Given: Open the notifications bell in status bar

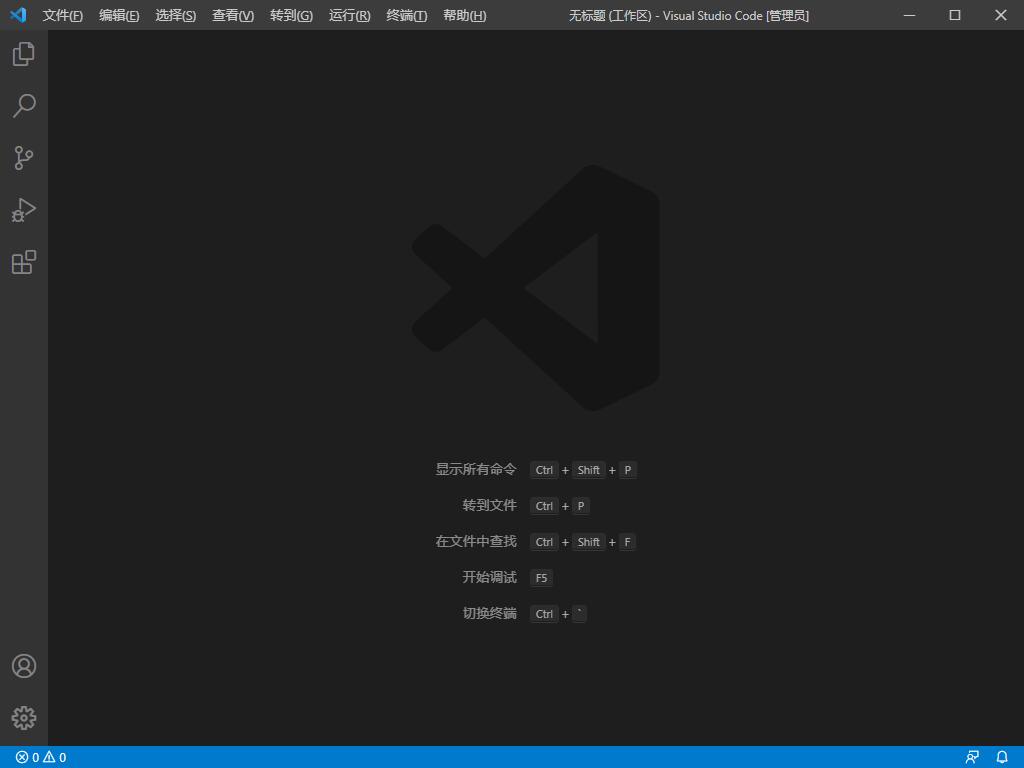Looking at the screenshot, I should [x=1002, y=757].
